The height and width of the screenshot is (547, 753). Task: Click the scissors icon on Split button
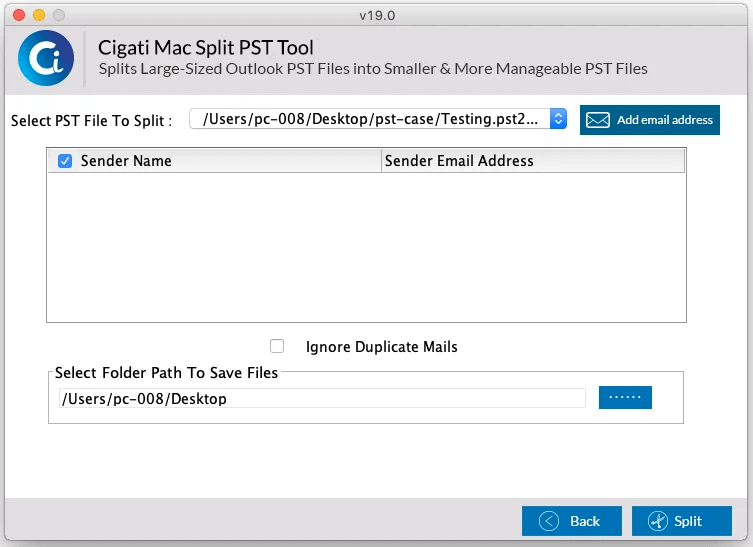point(658,521)
